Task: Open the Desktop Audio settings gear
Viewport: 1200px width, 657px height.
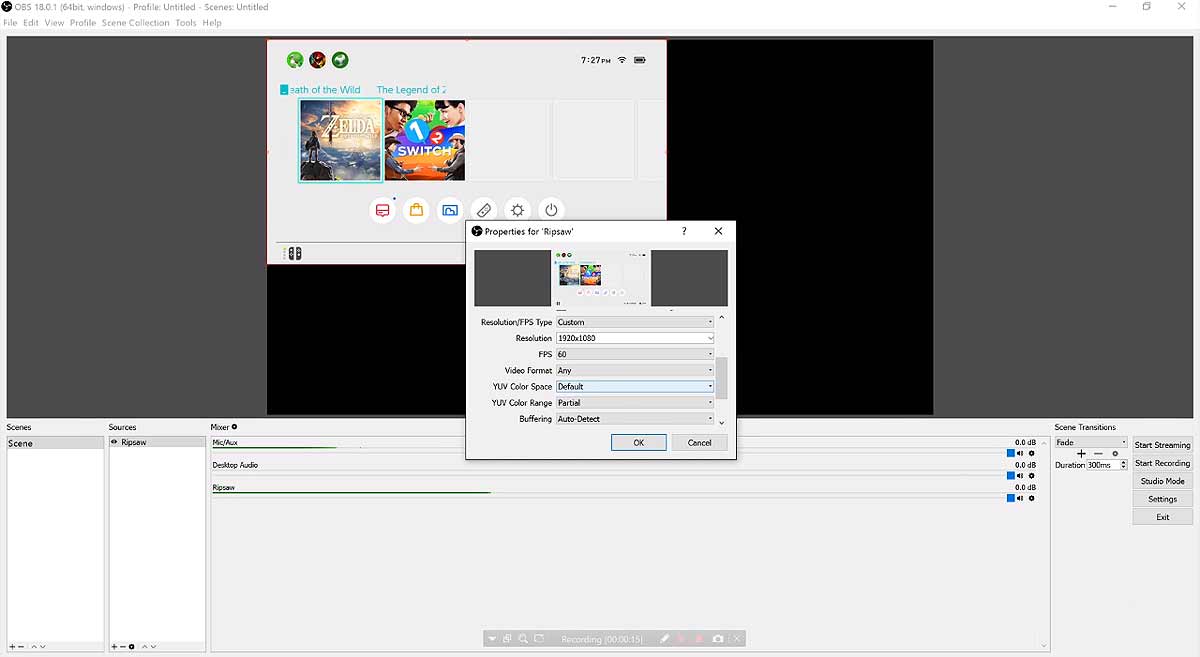Action: 1031,476
